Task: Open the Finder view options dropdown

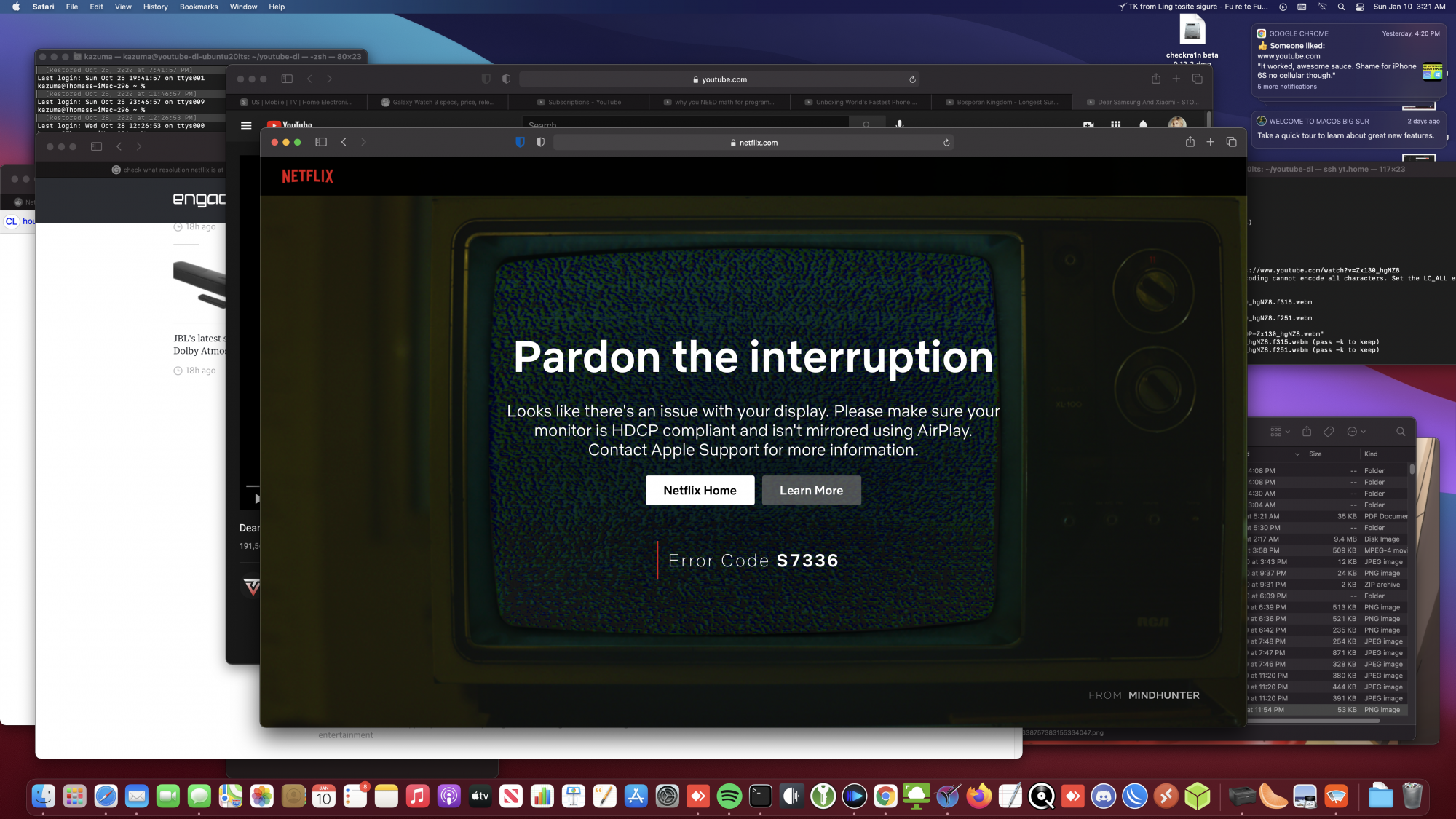Action: click(x=1280, y=432)
